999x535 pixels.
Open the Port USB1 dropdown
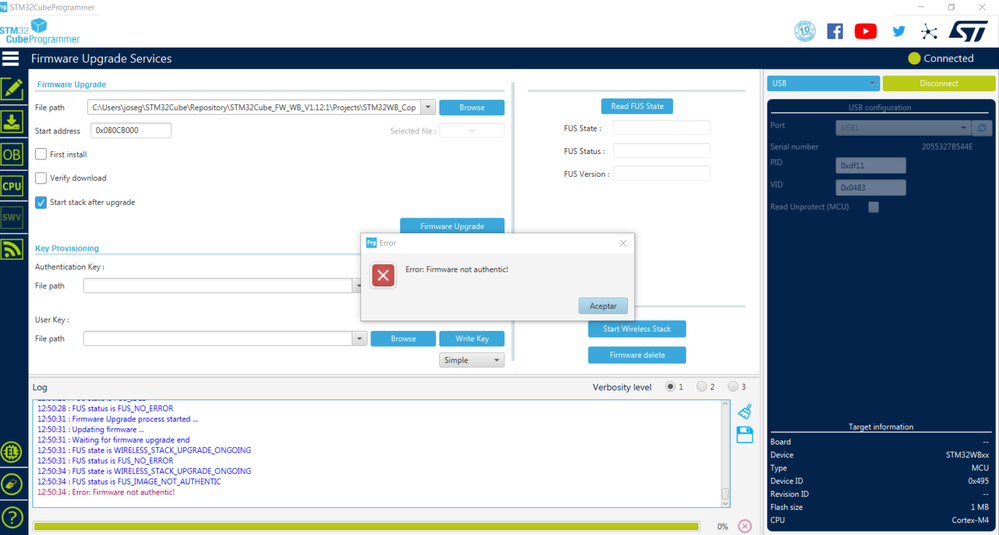(903, 128)
